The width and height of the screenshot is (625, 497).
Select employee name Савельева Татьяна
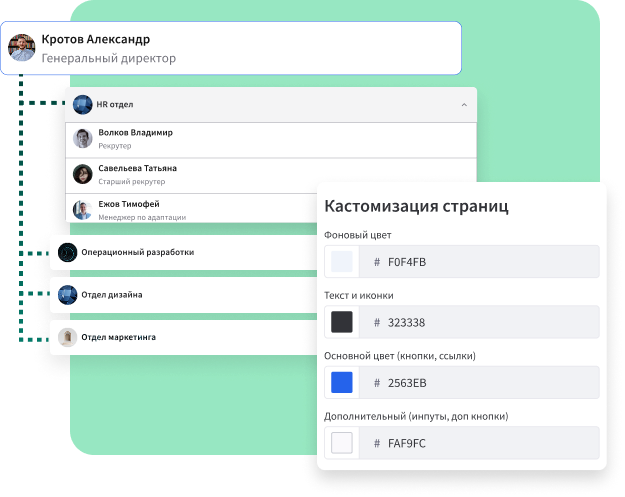click(x=138, y=168)
